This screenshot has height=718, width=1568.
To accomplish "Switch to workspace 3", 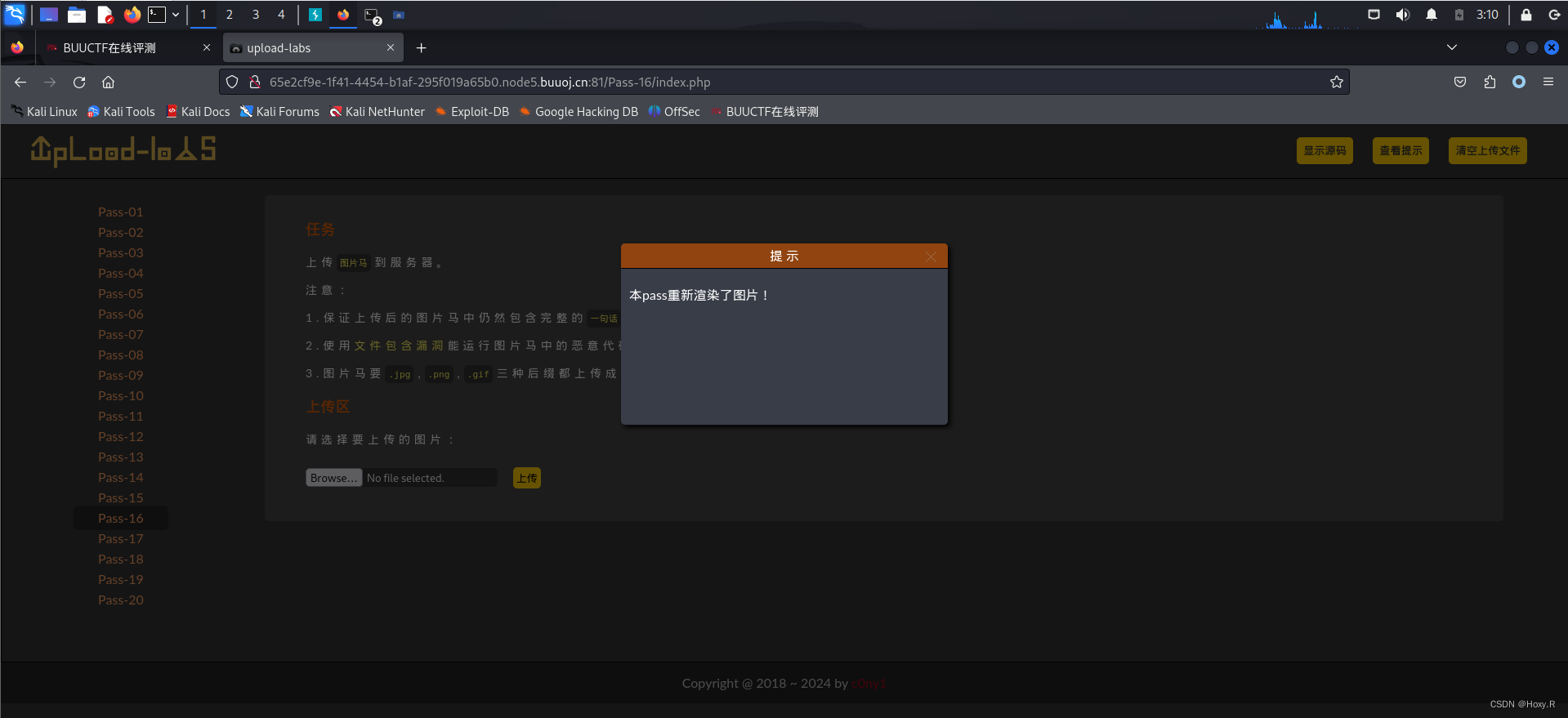I will [x=256, y=15].
